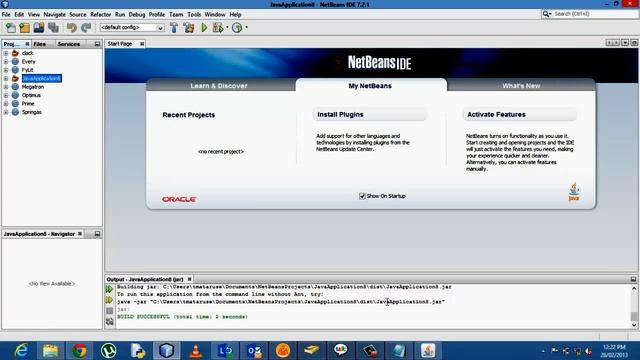Screen dimensions: 640x360
Task: Run the project with green play icon
Action: (204, 27)
